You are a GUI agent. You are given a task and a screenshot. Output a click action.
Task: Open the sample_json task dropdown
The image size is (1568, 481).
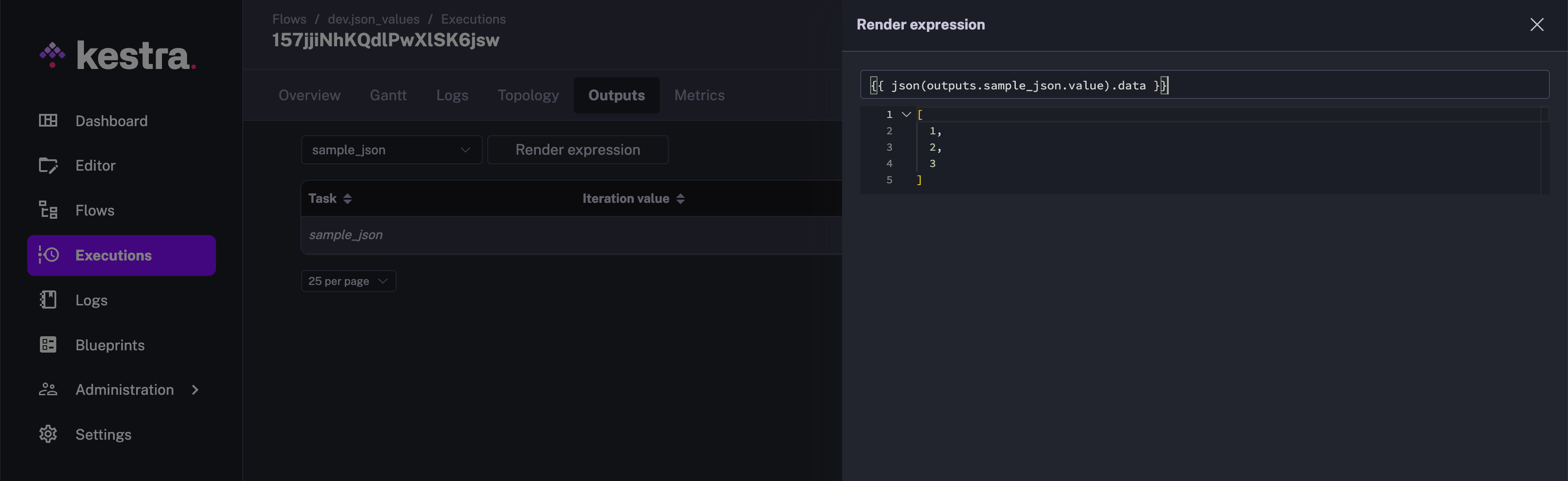391,149
